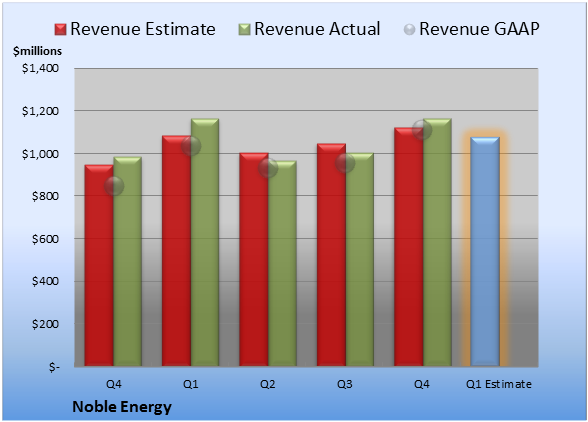Select the 'Revenue GAAP' legend label
588x422 pixels.
tap(479, 29)
